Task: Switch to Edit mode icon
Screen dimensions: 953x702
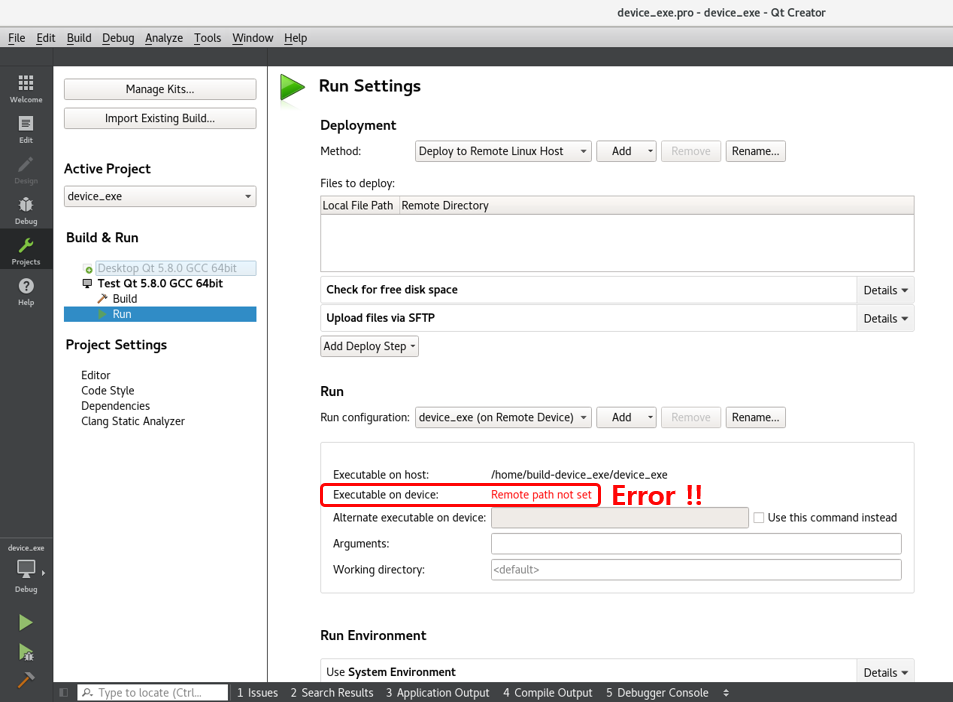Action: pyautogui.click(x=26, y=124)
